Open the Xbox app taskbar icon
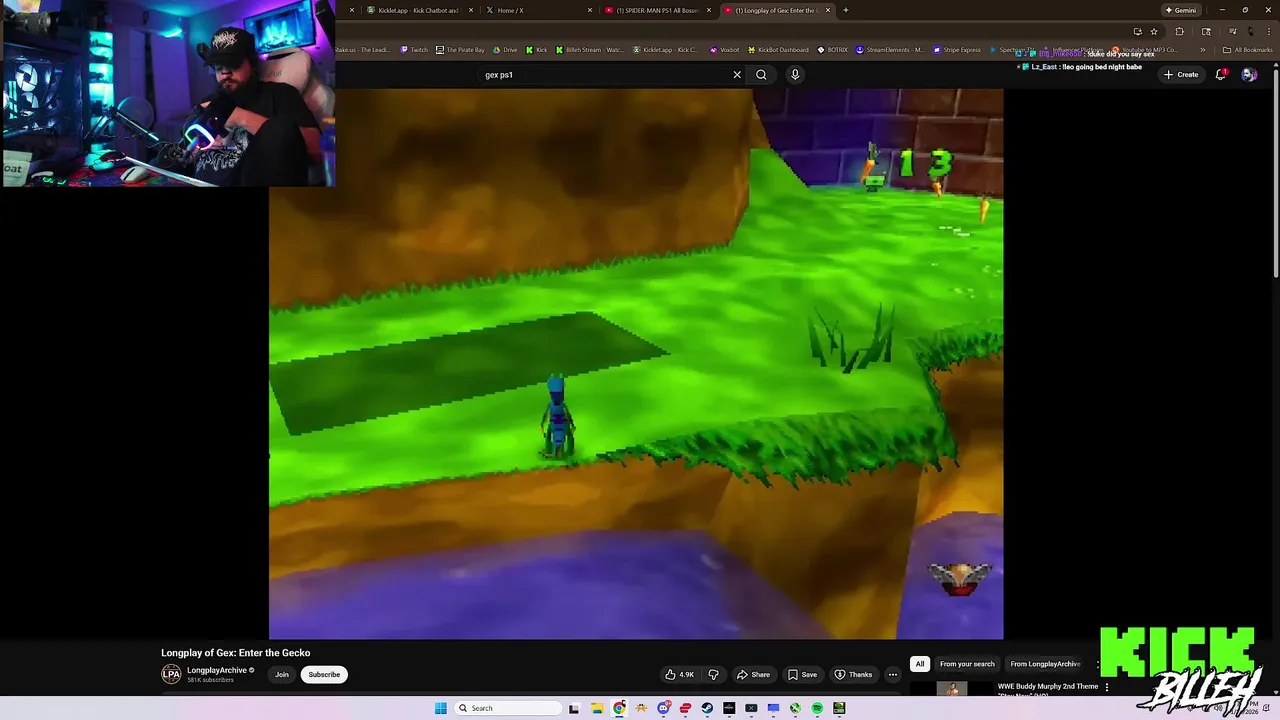Screen dimensions: 1280x720 (795, 708)
